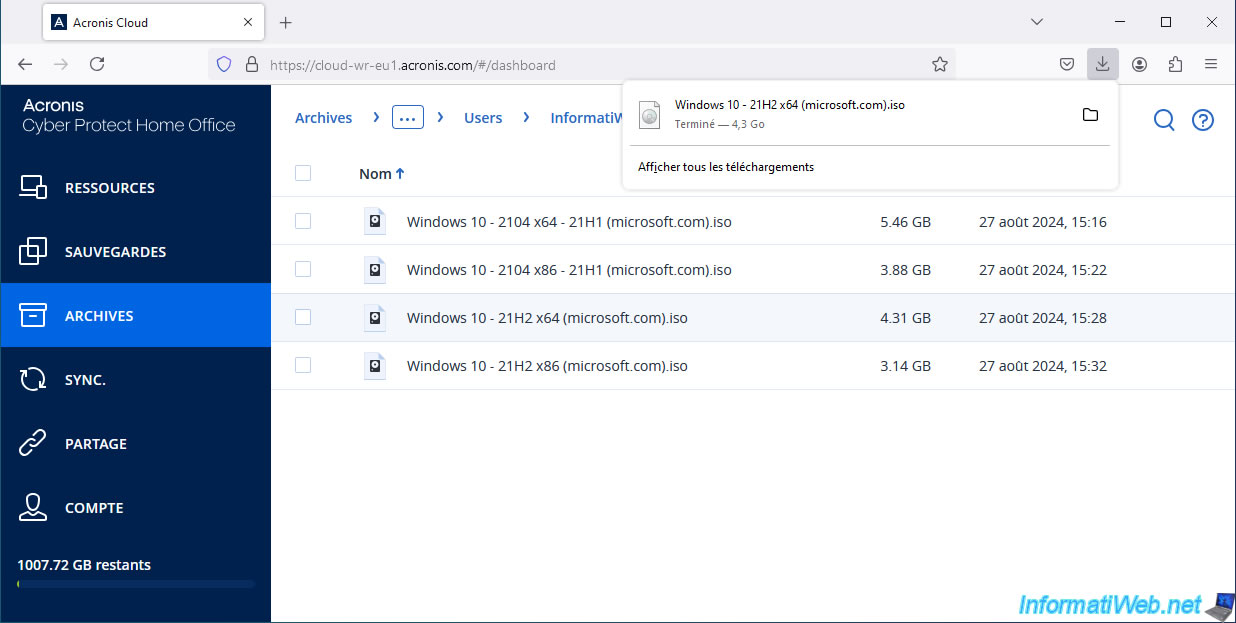Viewport: 1236px width, 623px height.
Task: Expand the breadcrumb ellipsis button
Action: click(408, 117)
